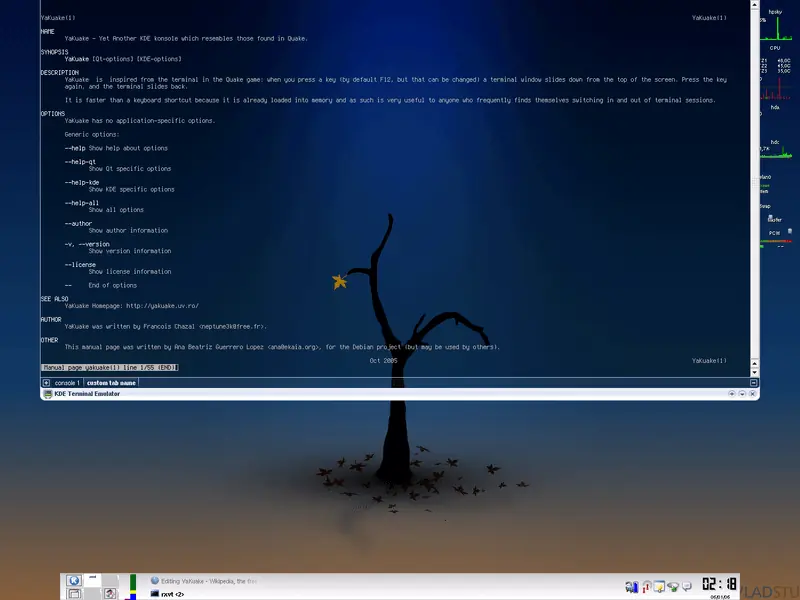Click the 02:18 digital clock

tap(719, 584)
